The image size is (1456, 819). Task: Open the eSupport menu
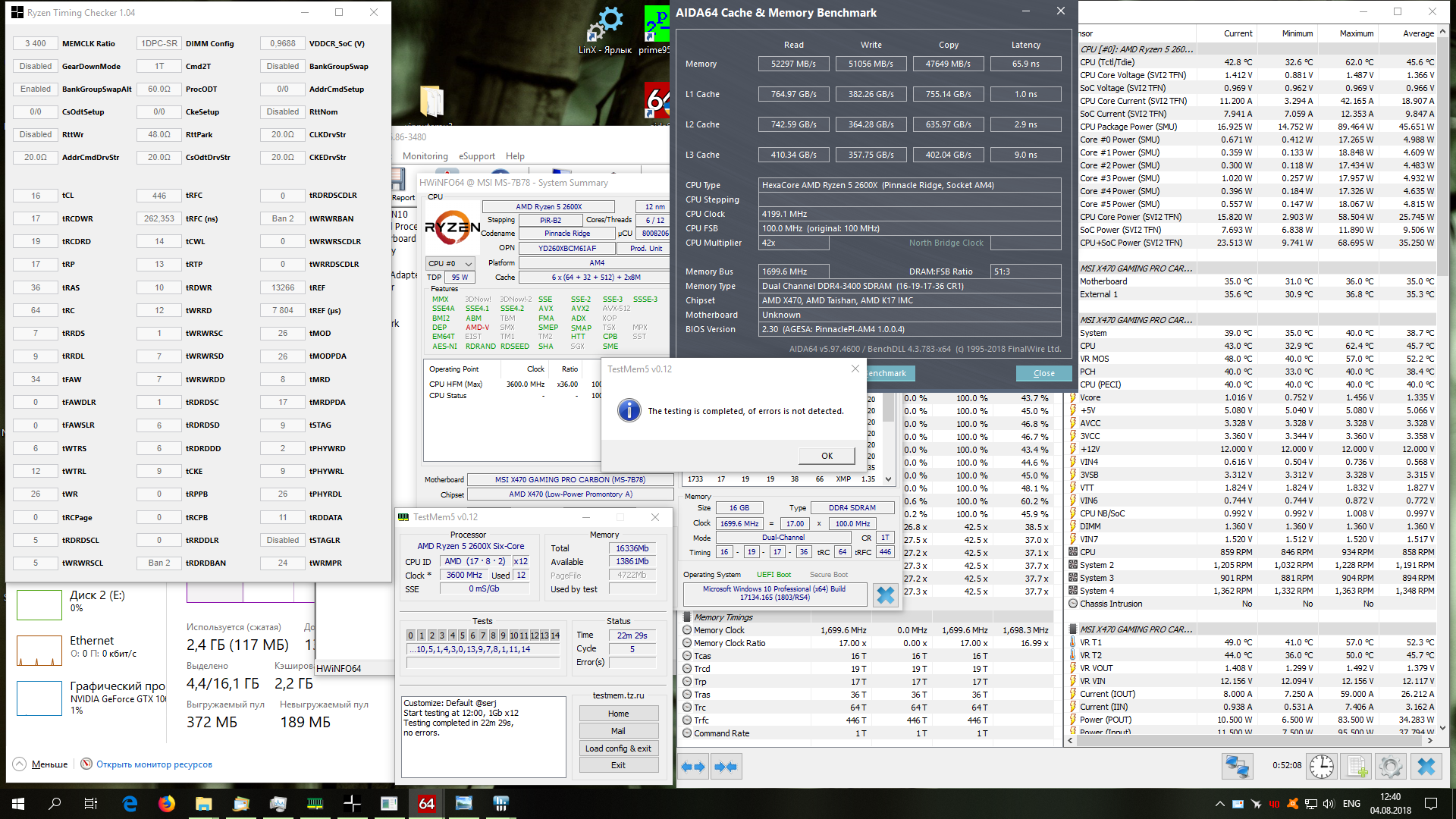coord(476,156)
